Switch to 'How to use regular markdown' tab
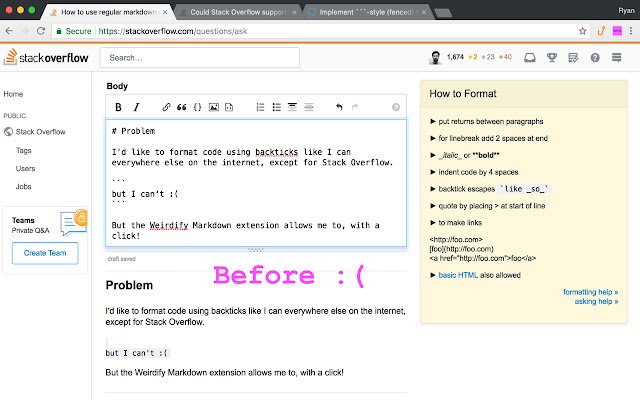640x400 pixels. point(109,12)
